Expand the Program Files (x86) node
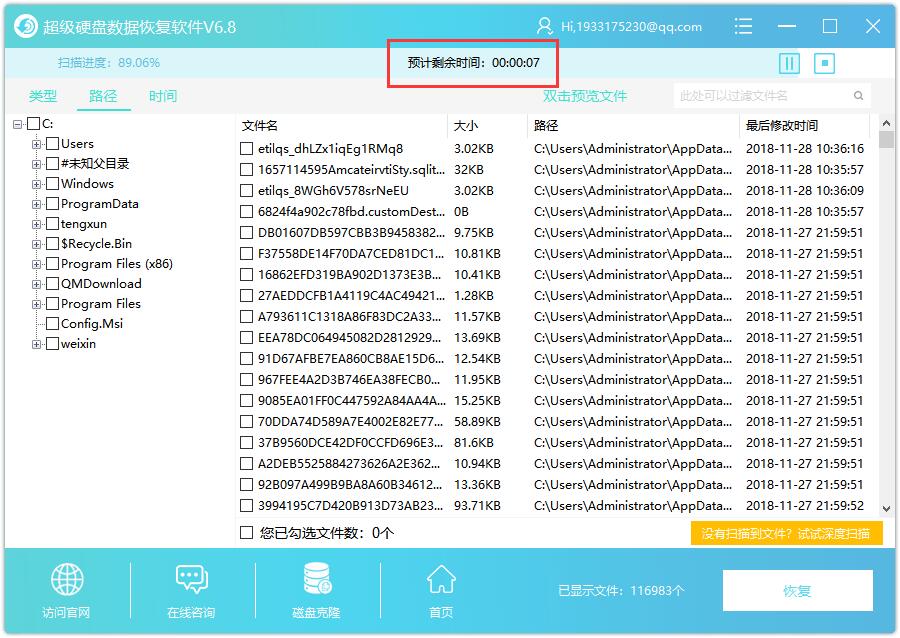 pos(36,264)
